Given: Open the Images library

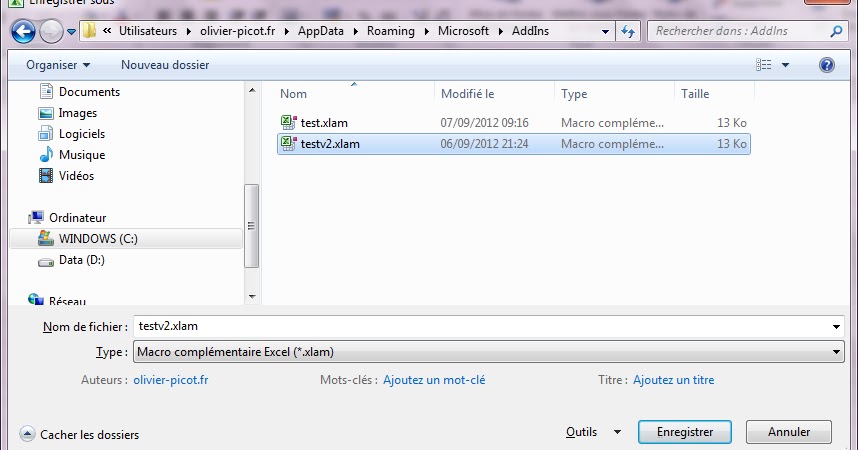Looking at the screenshot, I should coord(77,113).
